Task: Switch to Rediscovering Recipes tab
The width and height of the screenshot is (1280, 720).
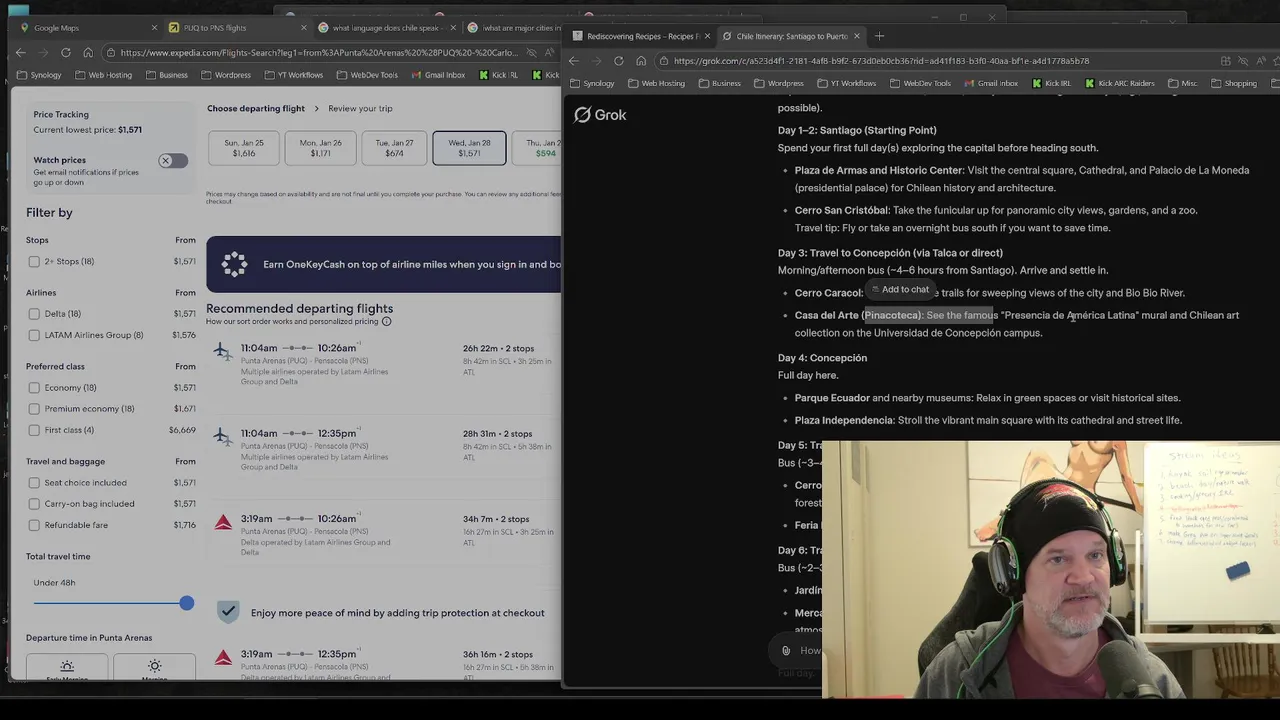Action: 640,36
